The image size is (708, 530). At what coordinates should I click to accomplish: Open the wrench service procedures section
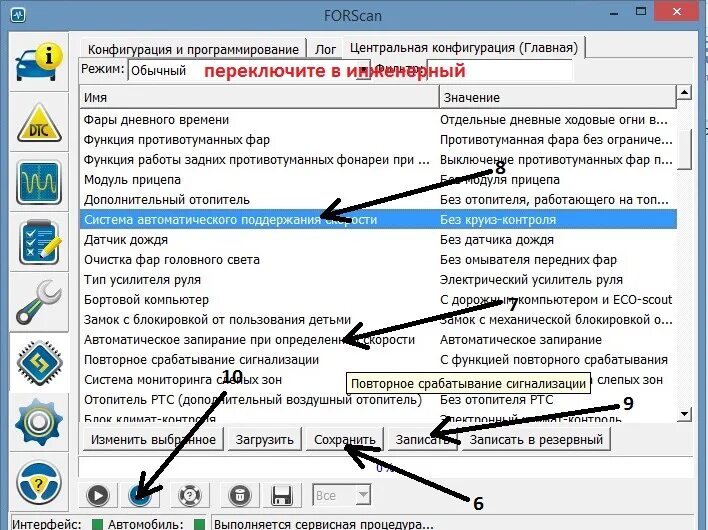click(x=39, y=302)
